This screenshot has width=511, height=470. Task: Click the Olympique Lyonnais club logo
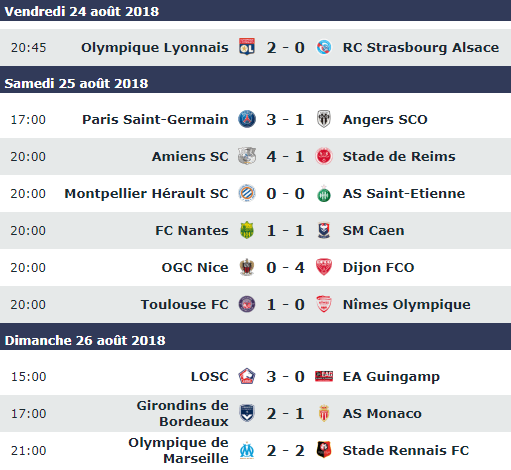[x=247, y=47]
